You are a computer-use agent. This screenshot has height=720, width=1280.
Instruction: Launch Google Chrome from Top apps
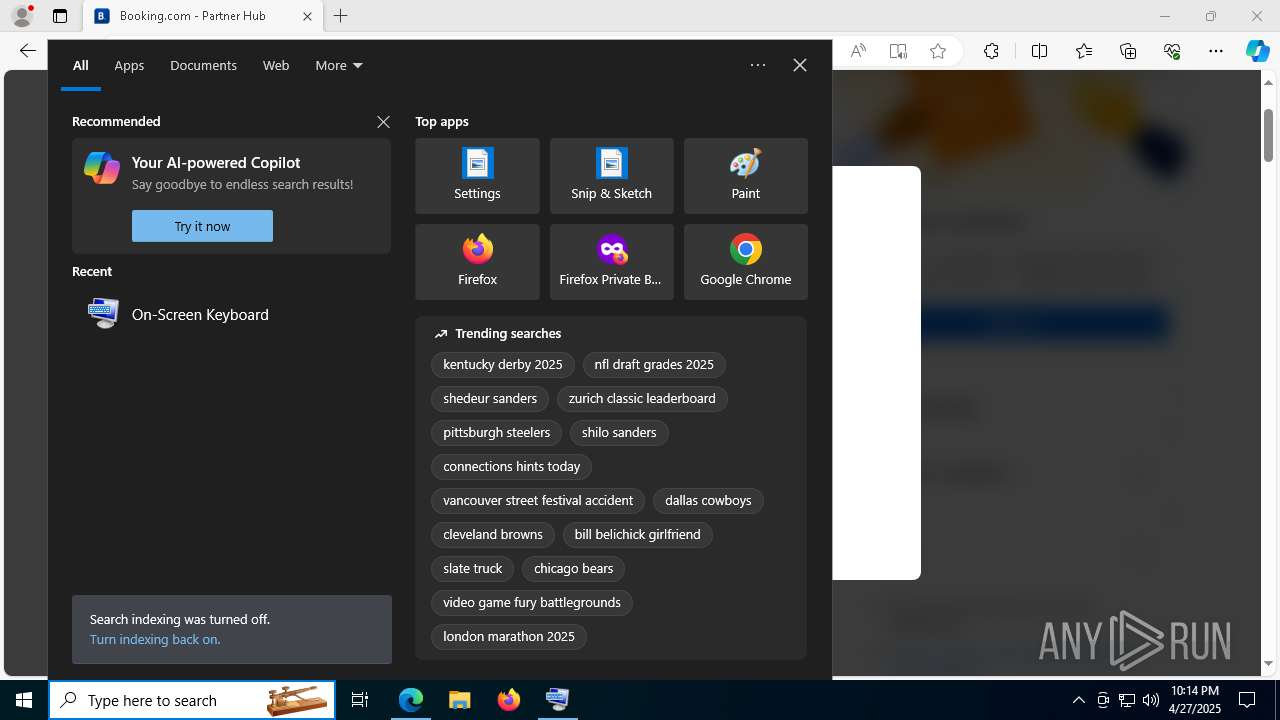pos(745,262)
